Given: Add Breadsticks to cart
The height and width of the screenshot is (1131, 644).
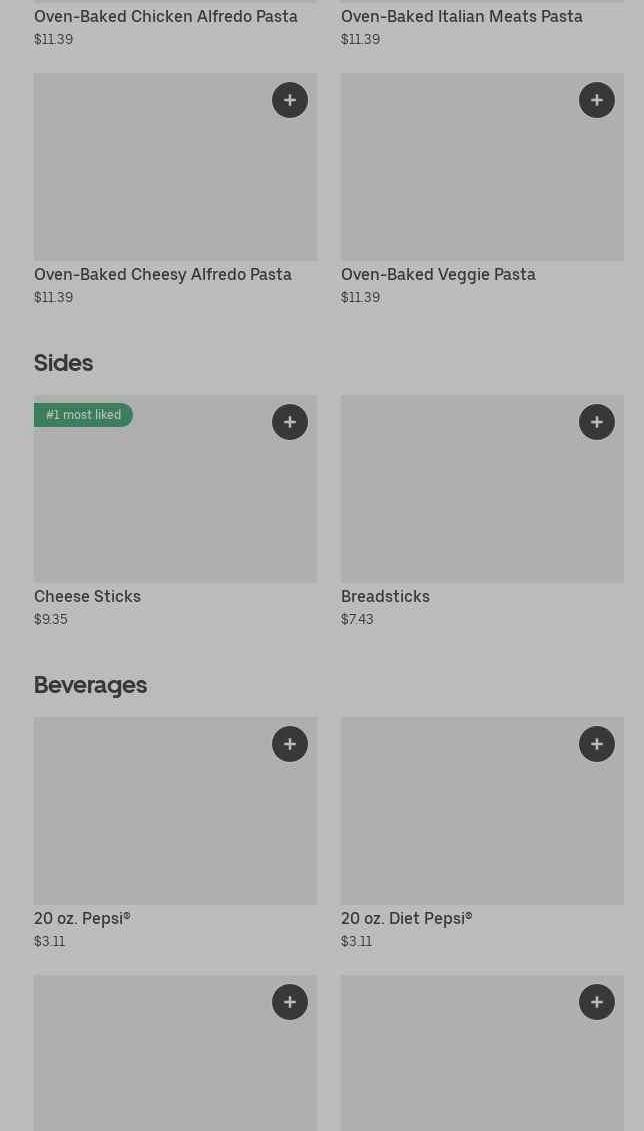Looking at the screenshot, I should pyautogui.click(x=597, y=422).
